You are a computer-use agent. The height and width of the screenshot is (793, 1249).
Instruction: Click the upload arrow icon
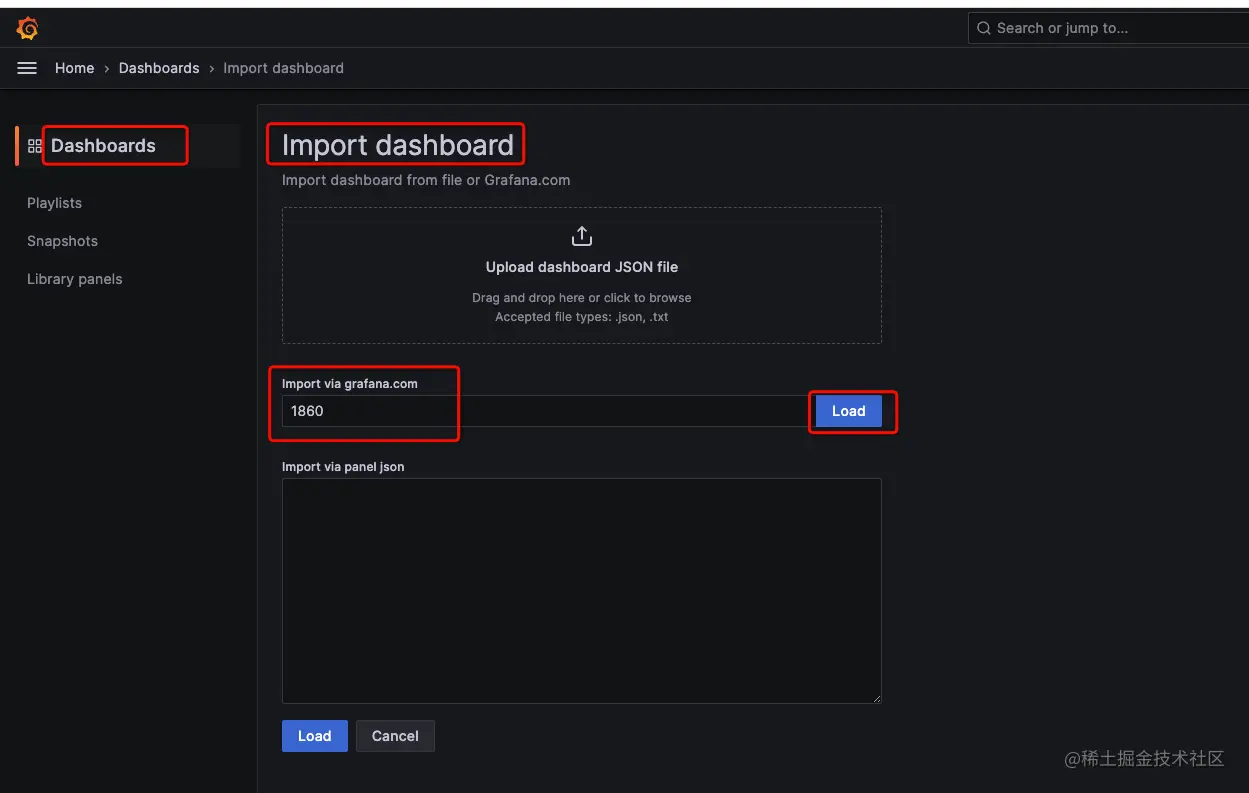[x=582, y=236]
